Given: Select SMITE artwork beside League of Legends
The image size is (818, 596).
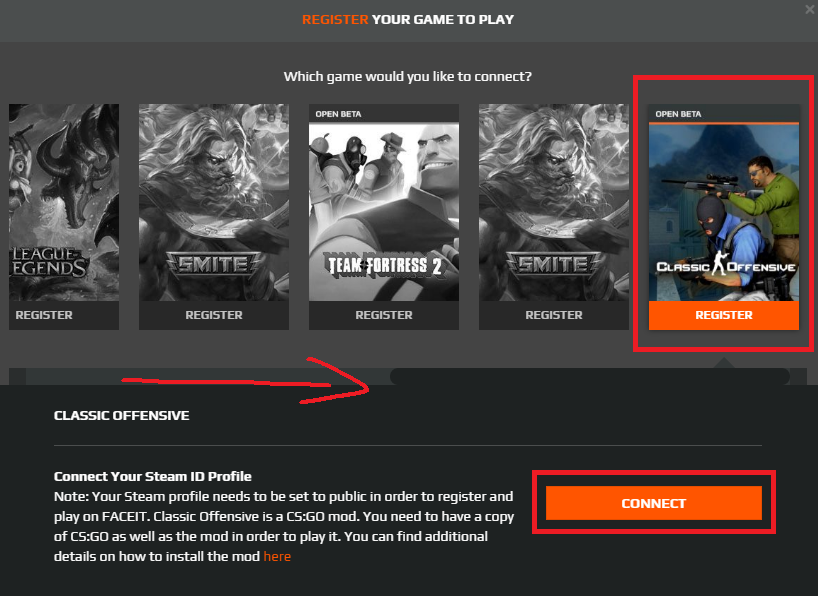Looking at the screenshot, I should [214, 202].
